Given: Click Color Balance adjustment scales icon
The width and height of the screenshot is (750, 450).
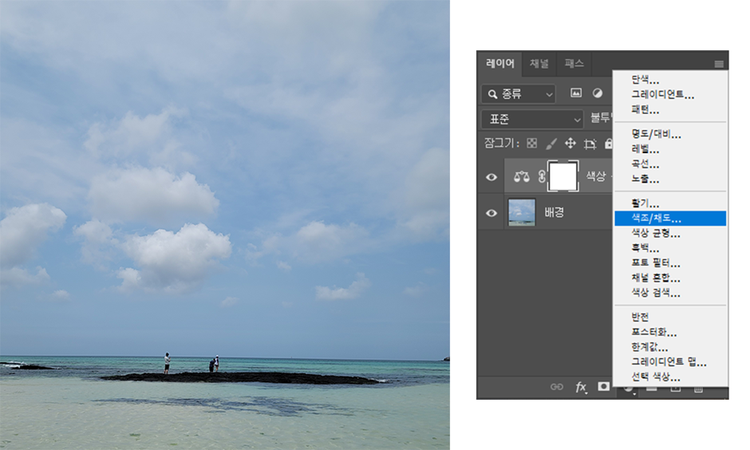Looking at the screenshot, I should point(522,177).
